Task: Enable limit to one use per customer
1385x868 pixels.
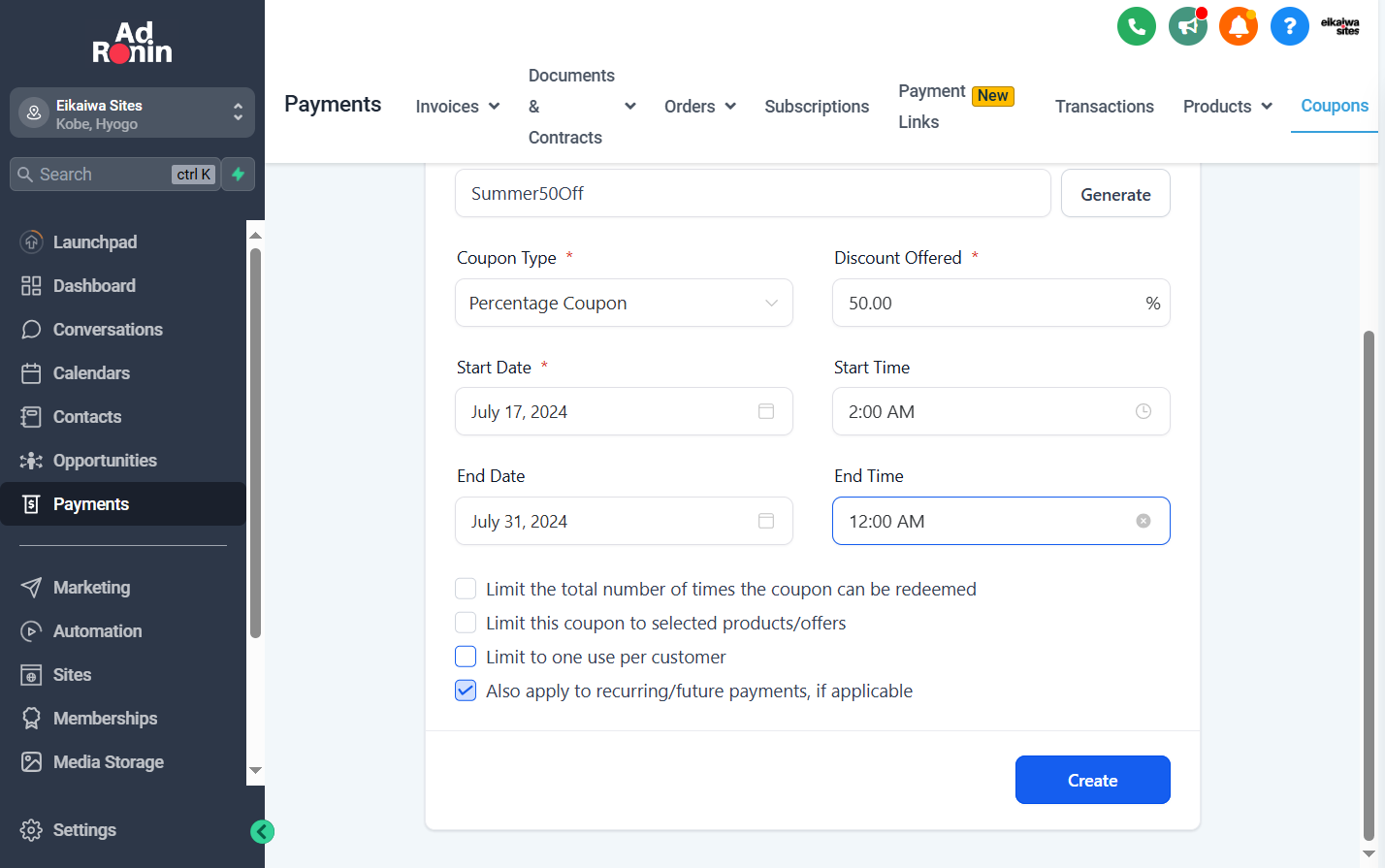Action: 466,657
